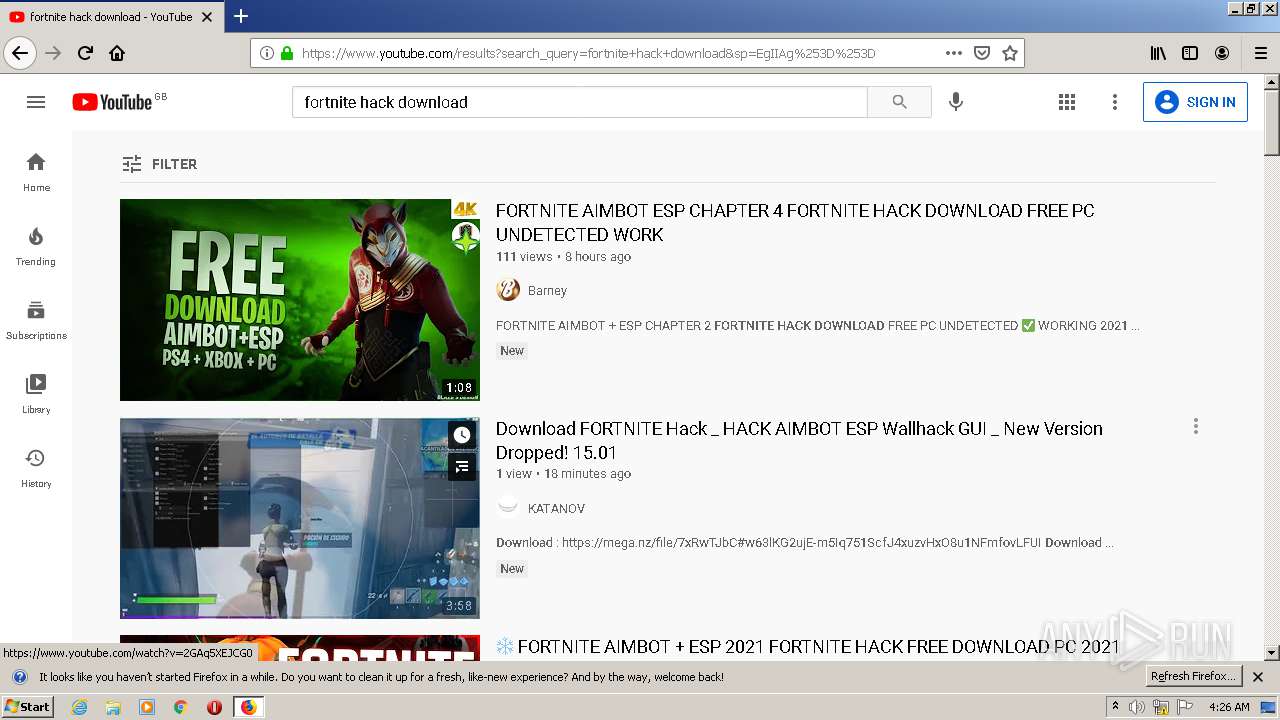This screenshot has height=720, width=1280.
Task: Open a new tab with the plus button
Action: [241, 16]
